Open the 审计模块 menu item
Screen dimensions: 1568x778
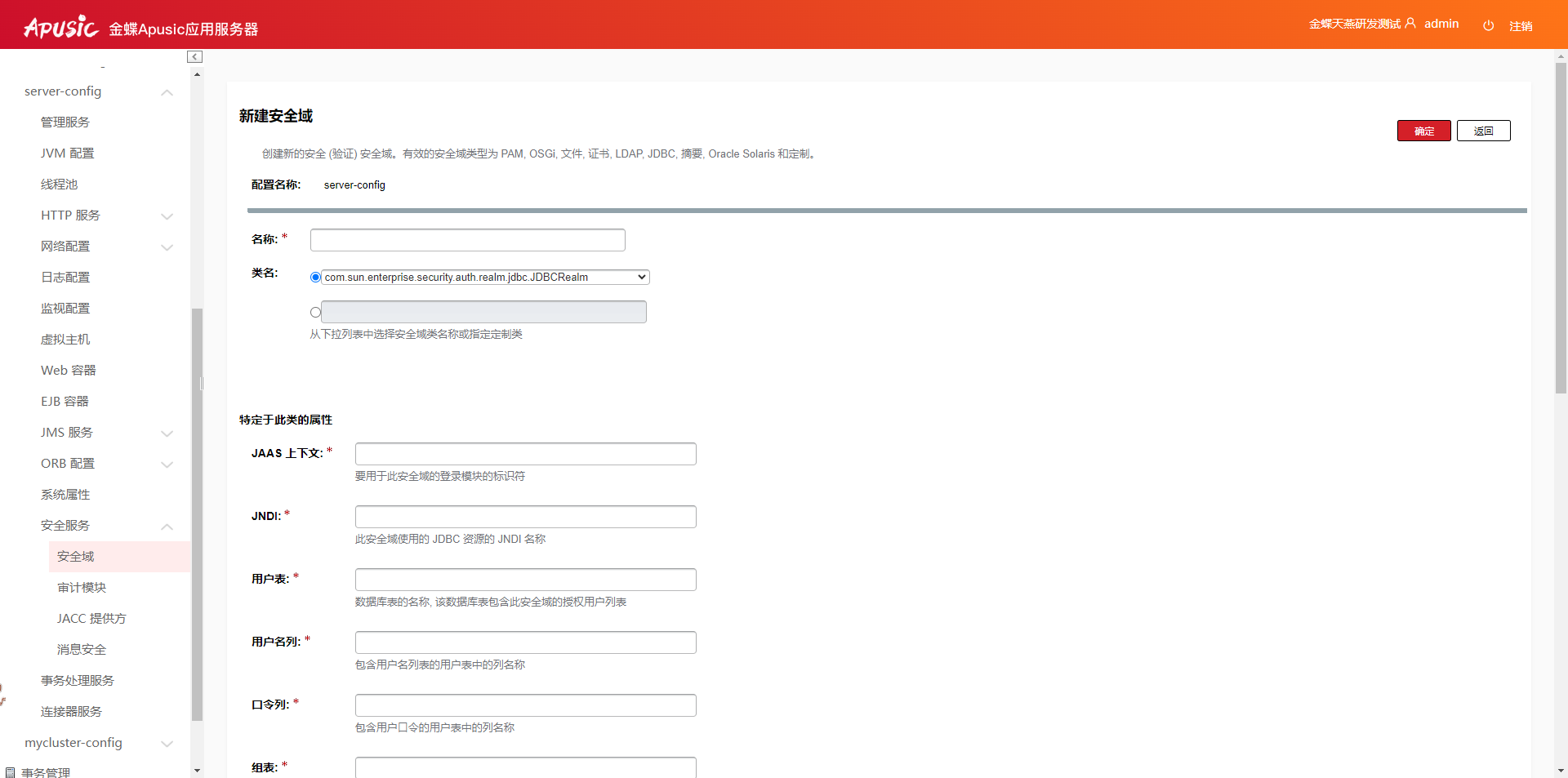click(x=82, y=588)
